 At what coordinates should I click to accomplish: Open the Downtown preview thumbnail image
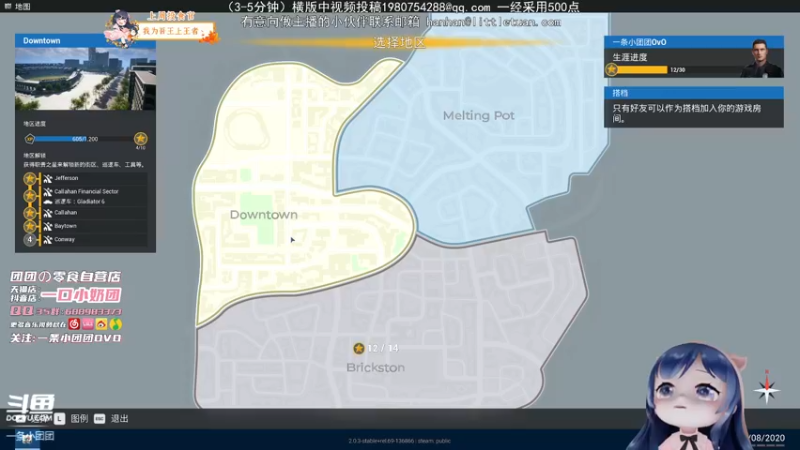pos(85,79)
